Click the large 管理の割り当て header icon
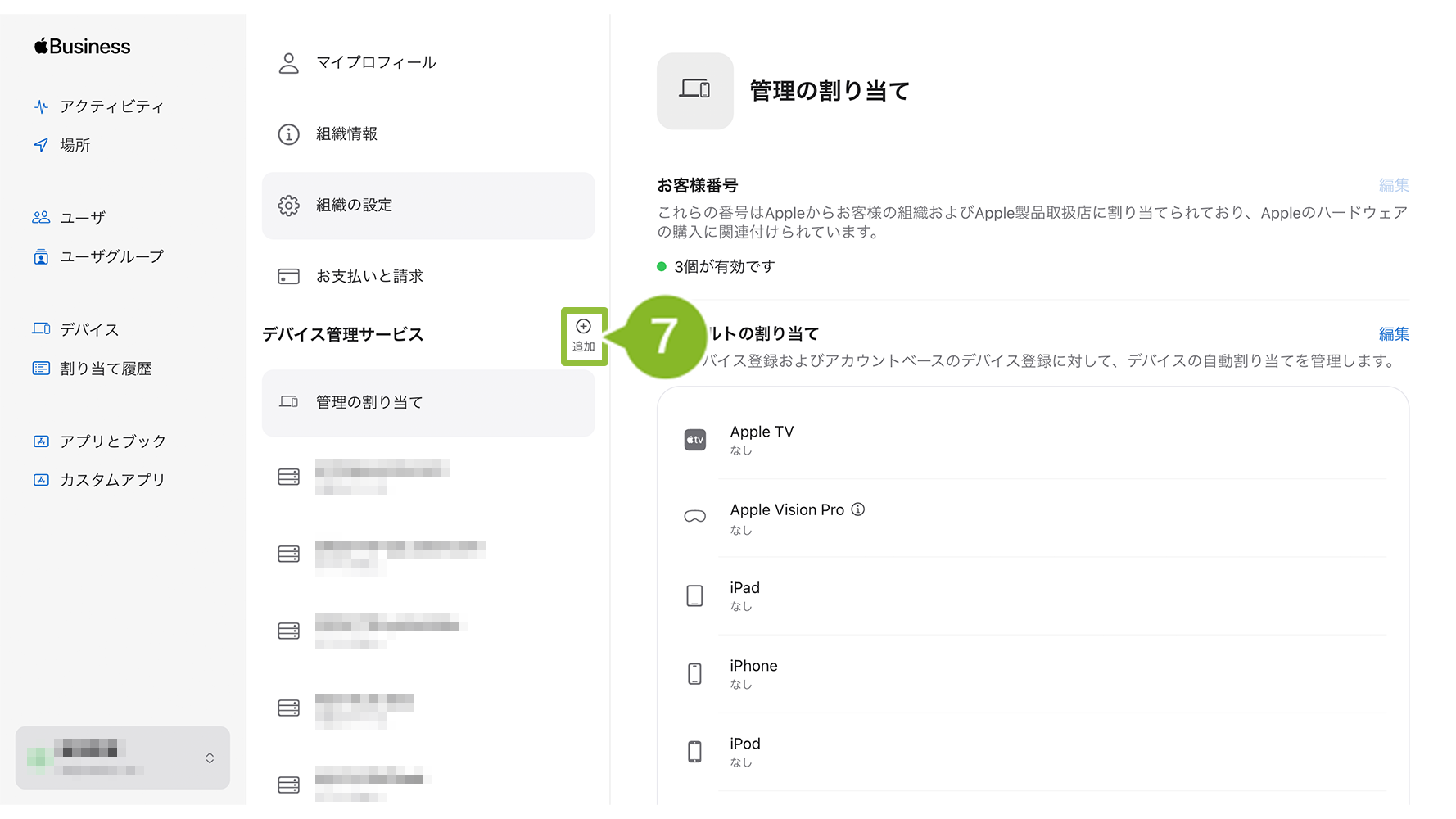The image size is (1456, 819). (x=695, y=91)
